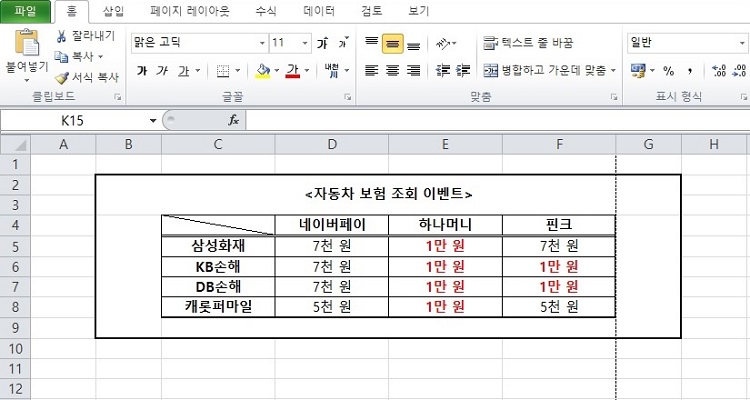
Task: Open the 파일 (File) tab
Action: coord(25,11)
